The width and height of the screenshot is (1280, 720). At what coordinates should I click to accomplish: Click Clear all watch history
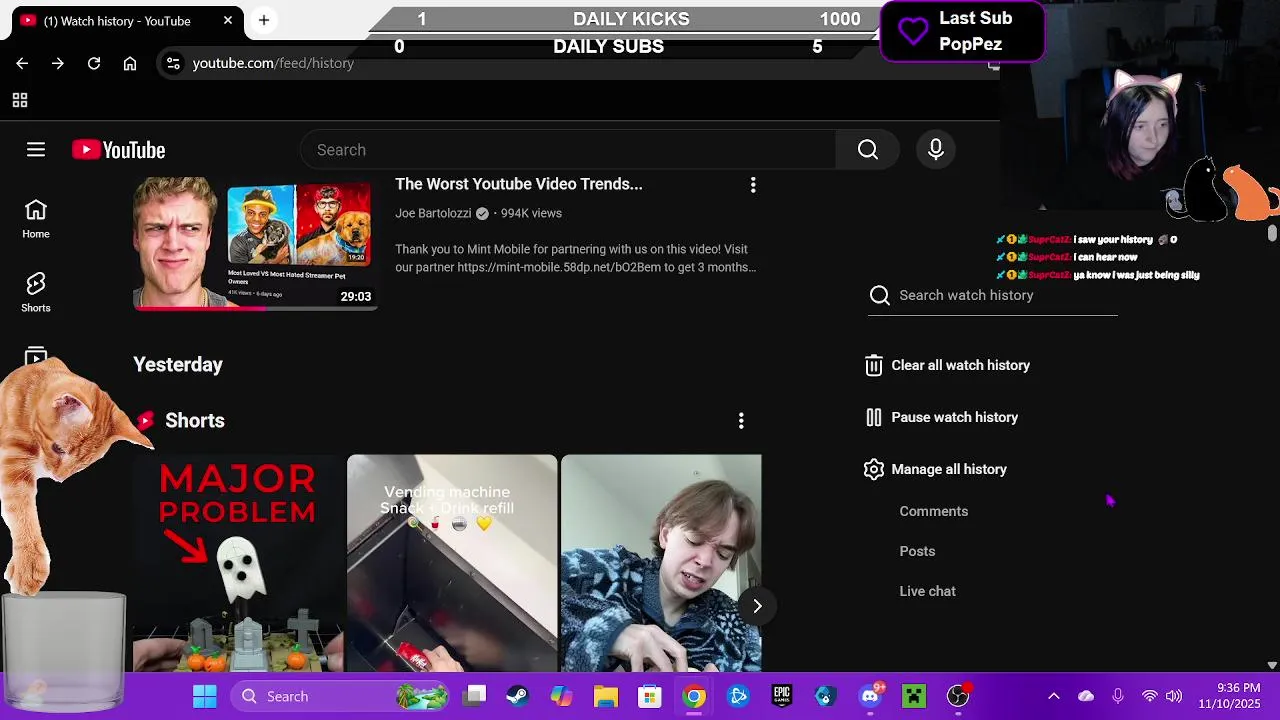[948, 365]
